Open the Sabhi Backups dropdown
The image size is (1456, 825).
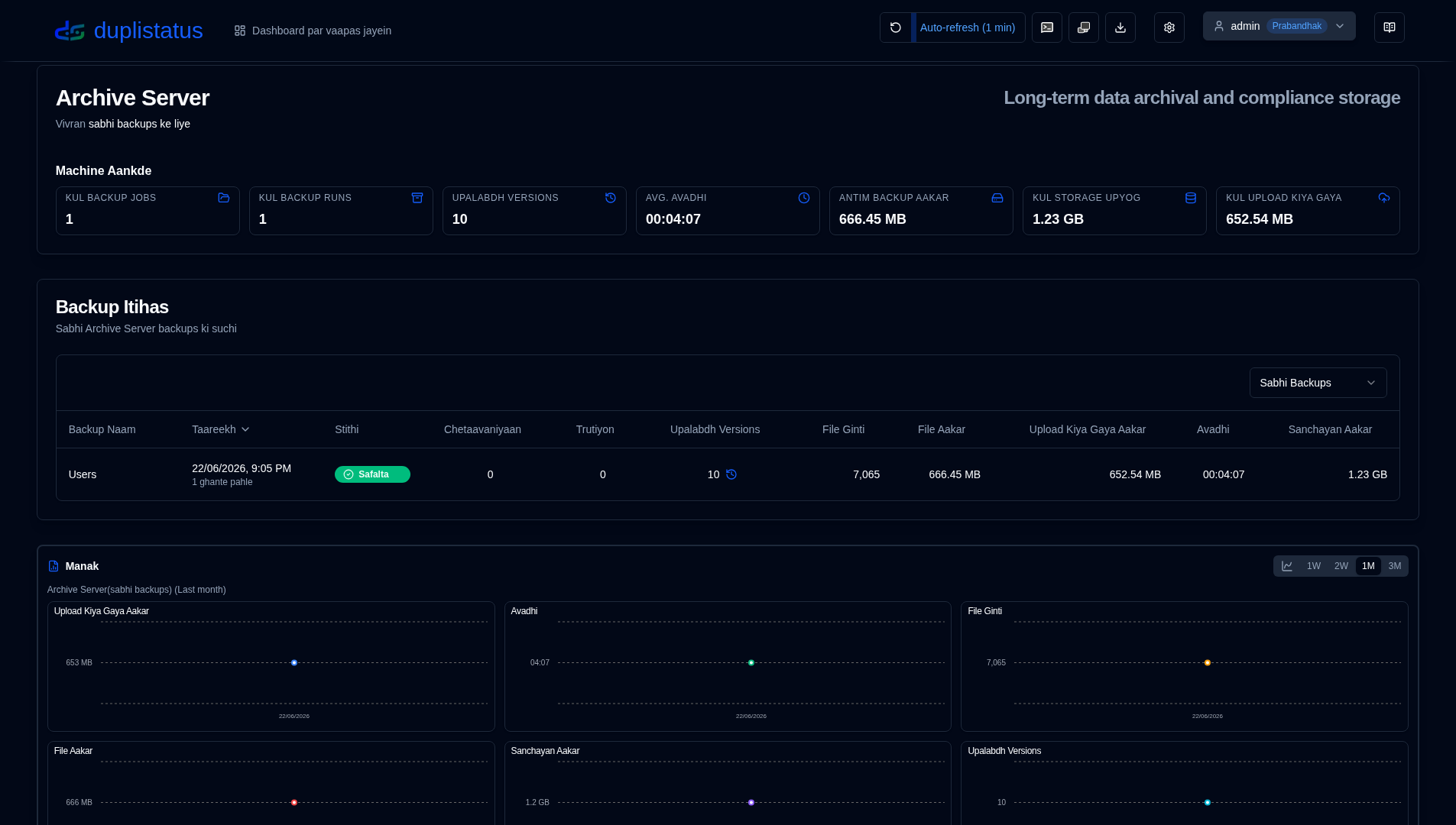pyautogui.click(x=1318, y=383)
